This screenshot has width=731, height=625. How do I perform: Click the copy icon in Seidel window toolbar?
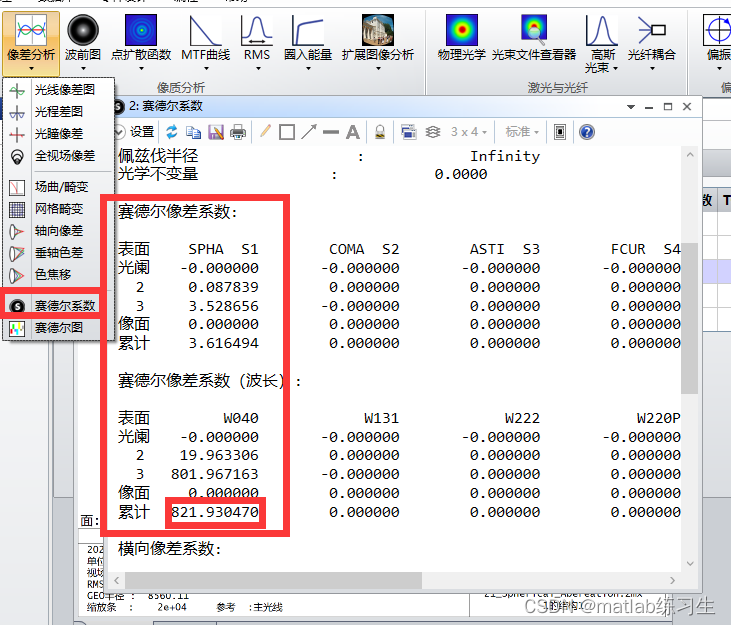tap(193, 132)
